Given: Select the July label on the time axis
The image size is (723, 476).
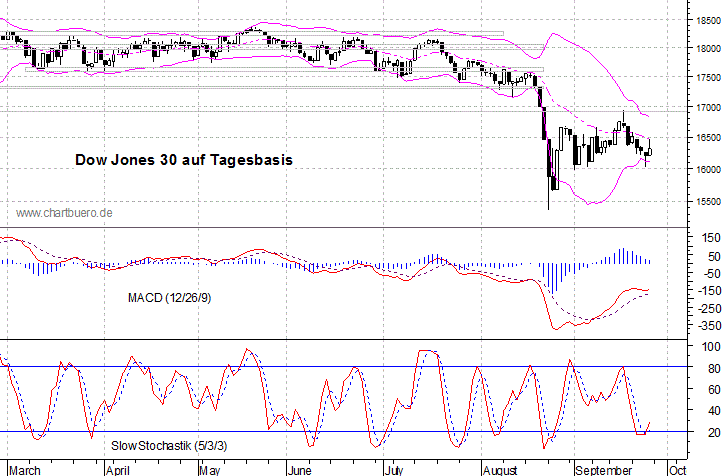Looking at the screenshot, I should coord(394,470).
